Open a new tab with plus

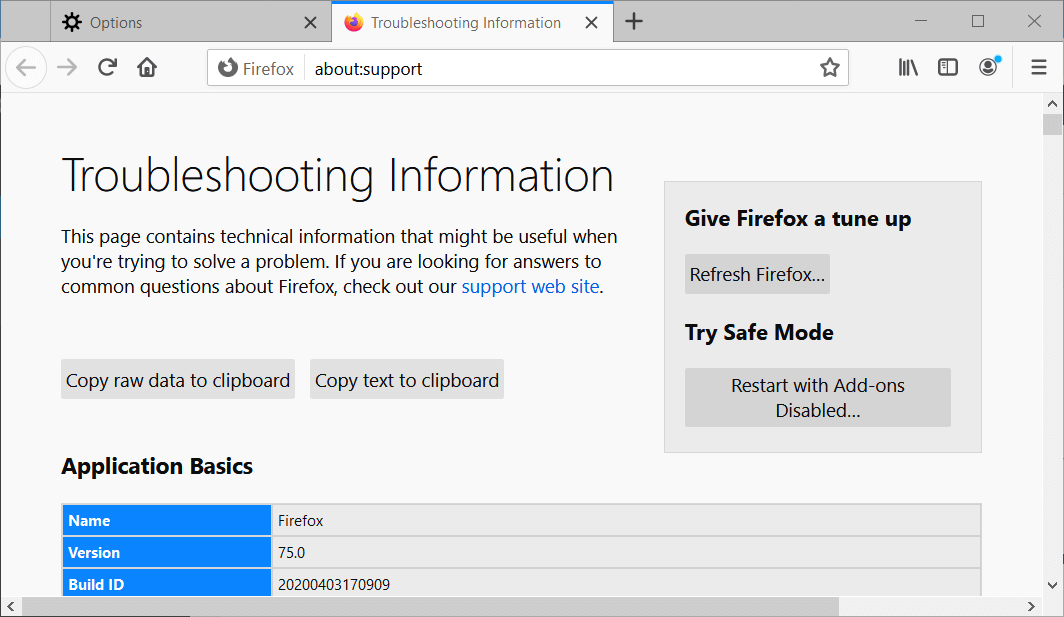coord(634,22)
